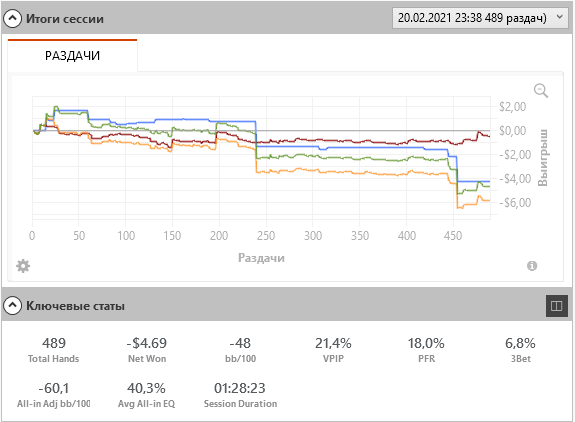Collapse the Итоги сессии section

12,18
